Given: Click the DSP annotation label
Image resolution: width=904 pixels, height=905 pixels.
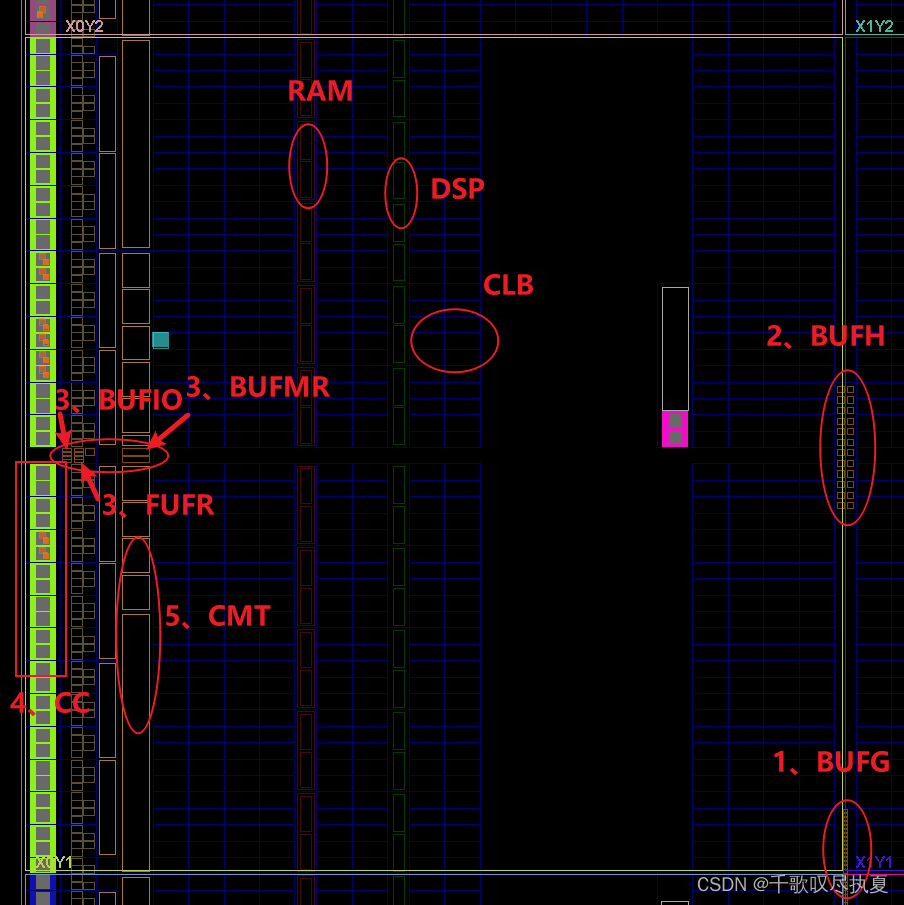Looking at the screenshot, I should pyautogui.click(x=457, y=189).
